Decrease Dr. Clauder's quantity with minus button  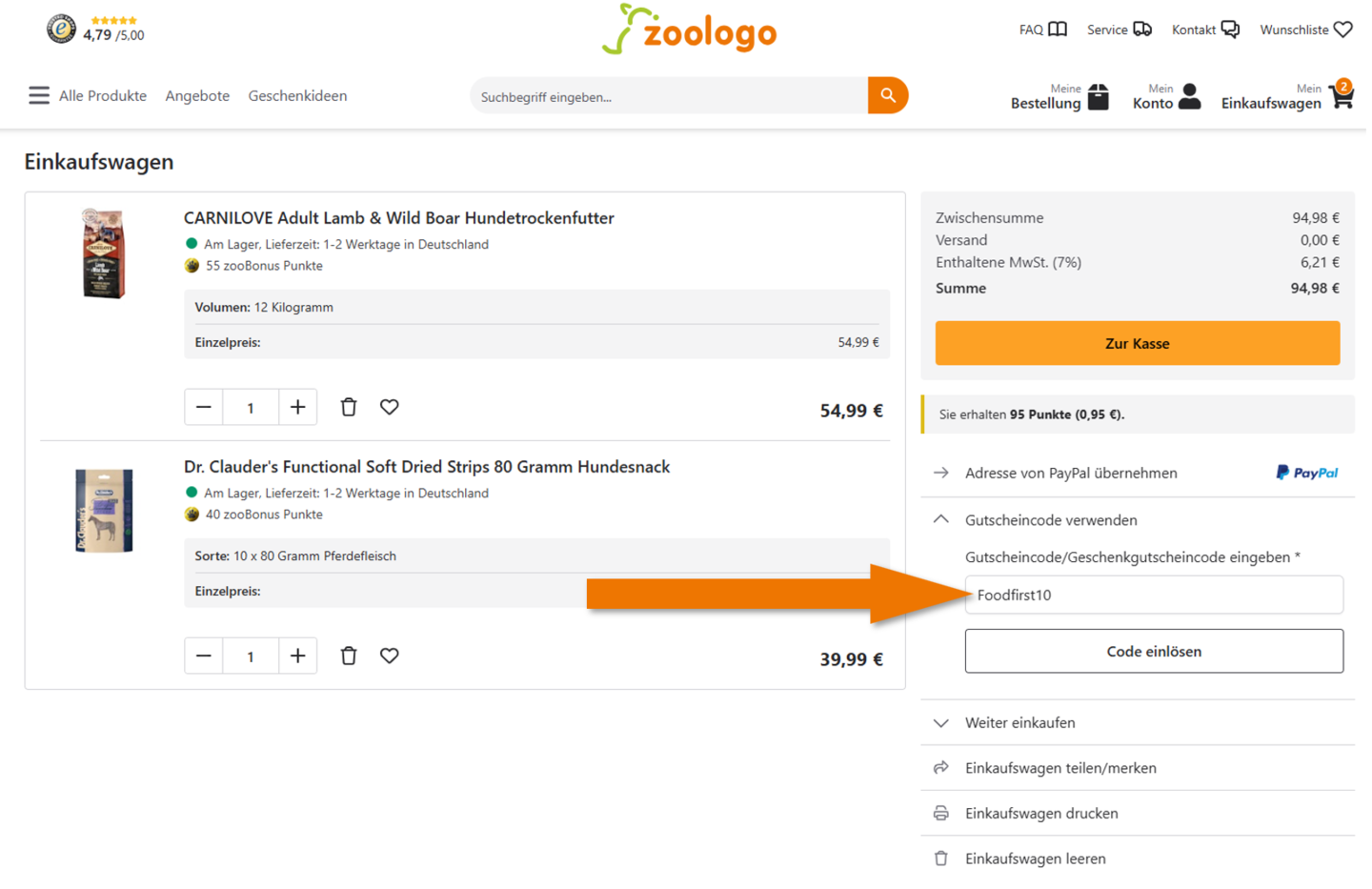point(204,656)
